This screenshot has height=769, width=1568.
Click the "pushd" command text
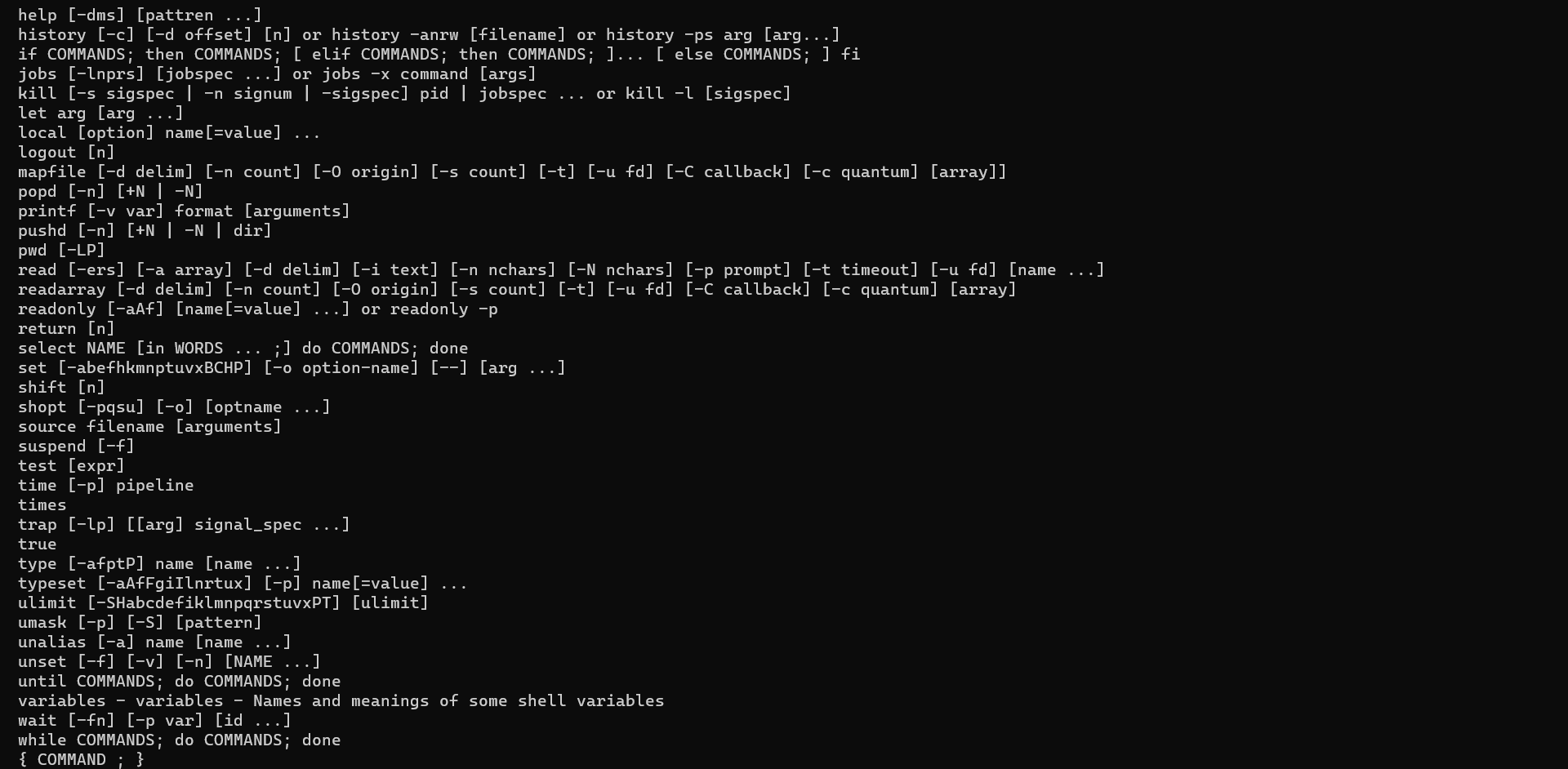(42, 231)
